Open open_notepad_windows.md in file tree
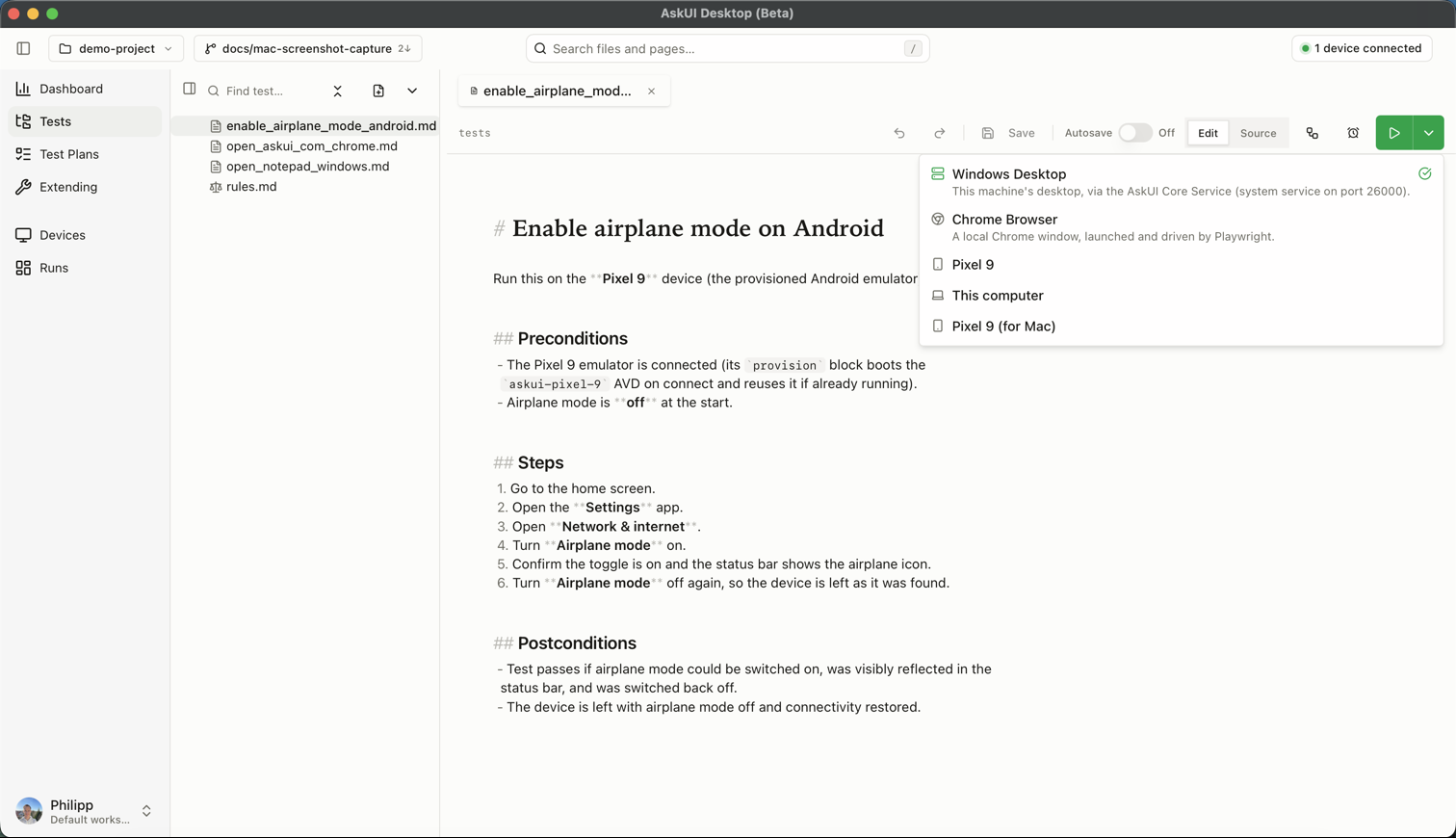1456x838 pixels. (307, 167)
